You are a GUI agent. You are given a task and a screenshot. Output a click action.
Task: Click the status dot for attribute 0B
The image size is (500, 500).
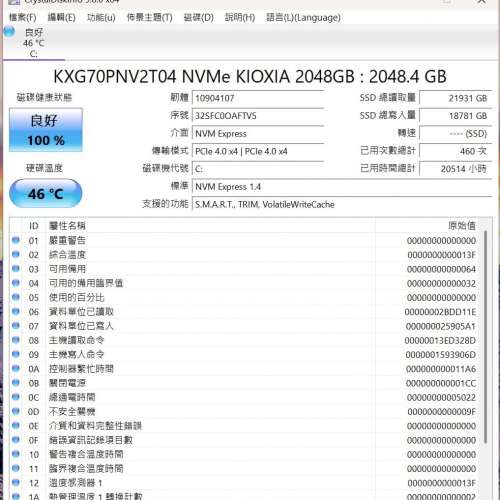coord(16,383)
